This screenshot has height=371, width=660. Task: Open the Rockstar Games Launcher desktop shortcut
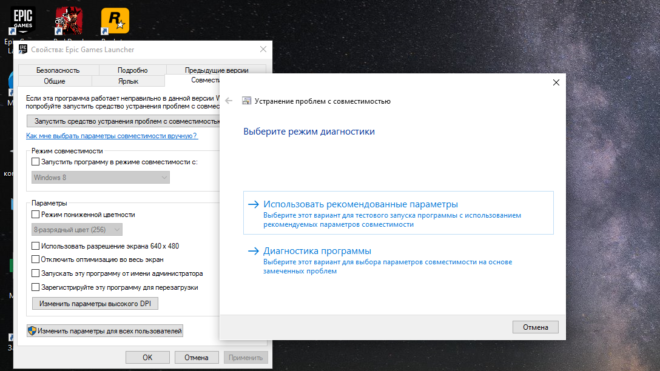point(115,21)
